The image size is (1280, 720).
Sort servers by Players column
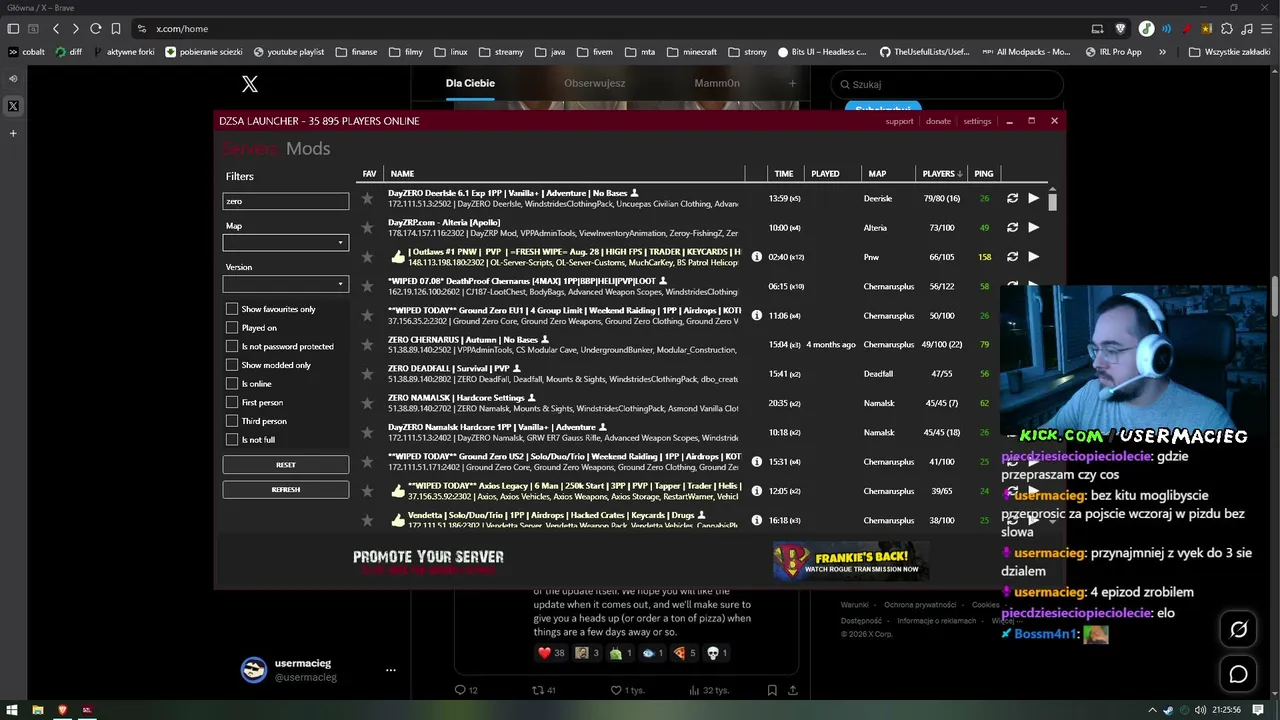[942, 174]
